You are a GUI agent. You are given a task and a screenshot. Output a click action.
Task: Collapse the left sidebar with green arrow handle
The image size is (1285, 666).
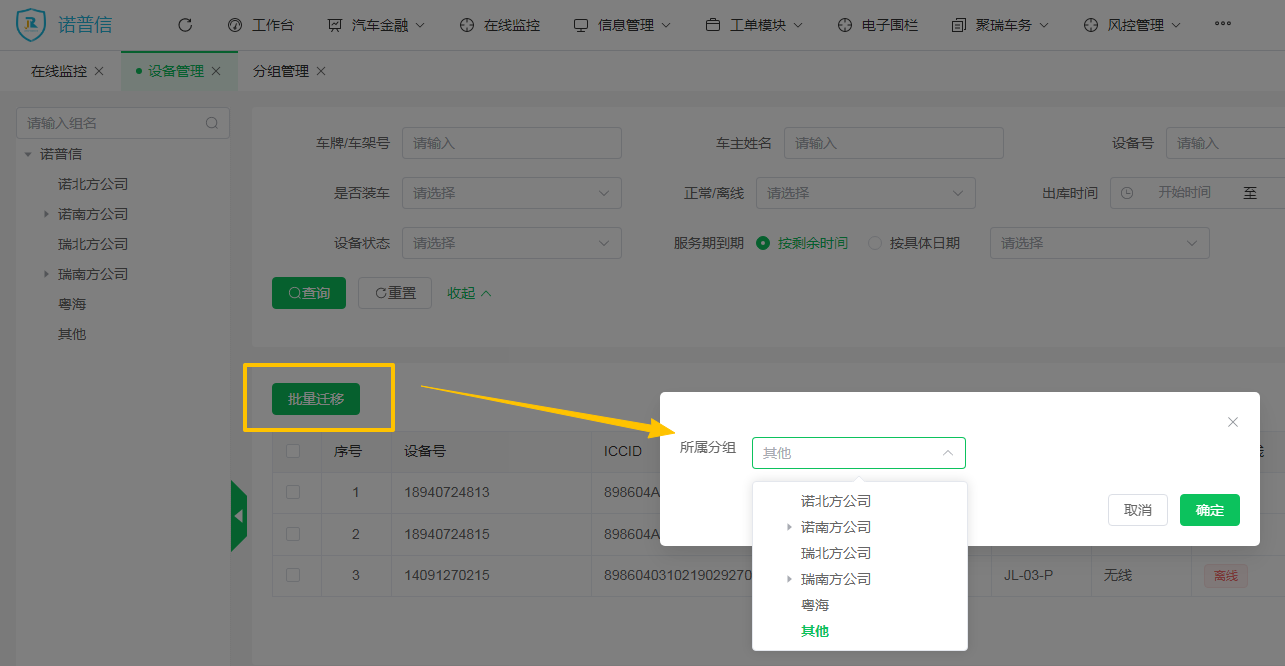pyautogui.click(x=238, y=516)
